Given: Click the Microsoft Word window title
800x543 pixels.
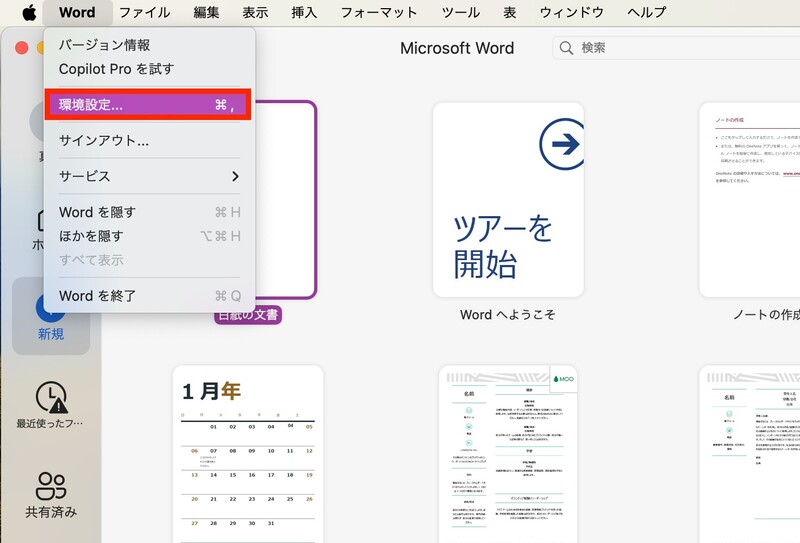Looking at the screenshot, I should tap(457, 48).
